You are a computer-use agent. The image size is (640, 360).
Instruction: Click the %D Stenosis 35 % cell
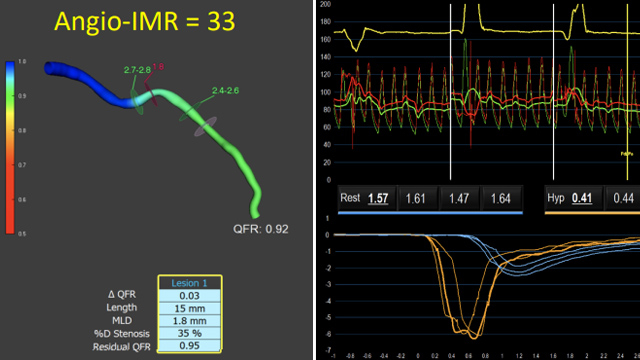click(189, 333)
